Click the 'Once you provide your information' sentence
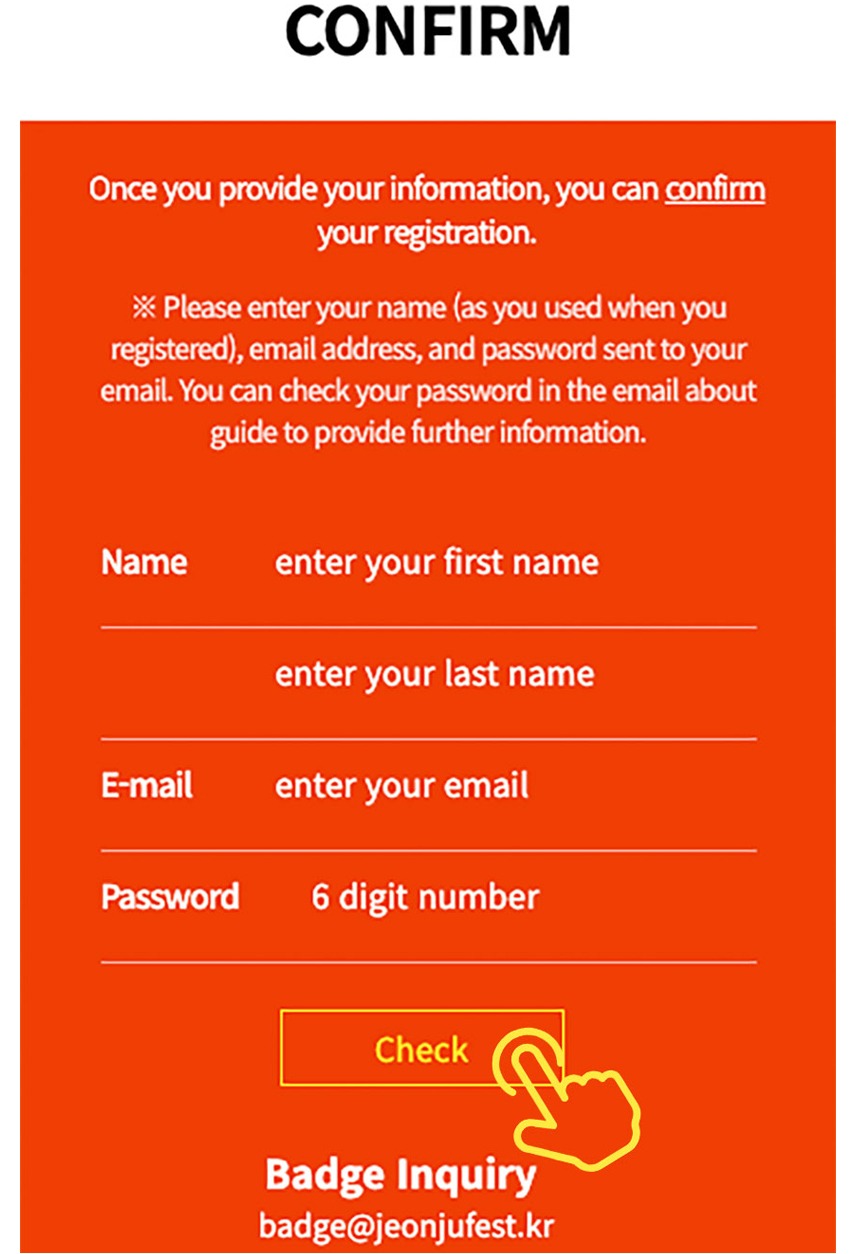 click(x=375, y=189)
